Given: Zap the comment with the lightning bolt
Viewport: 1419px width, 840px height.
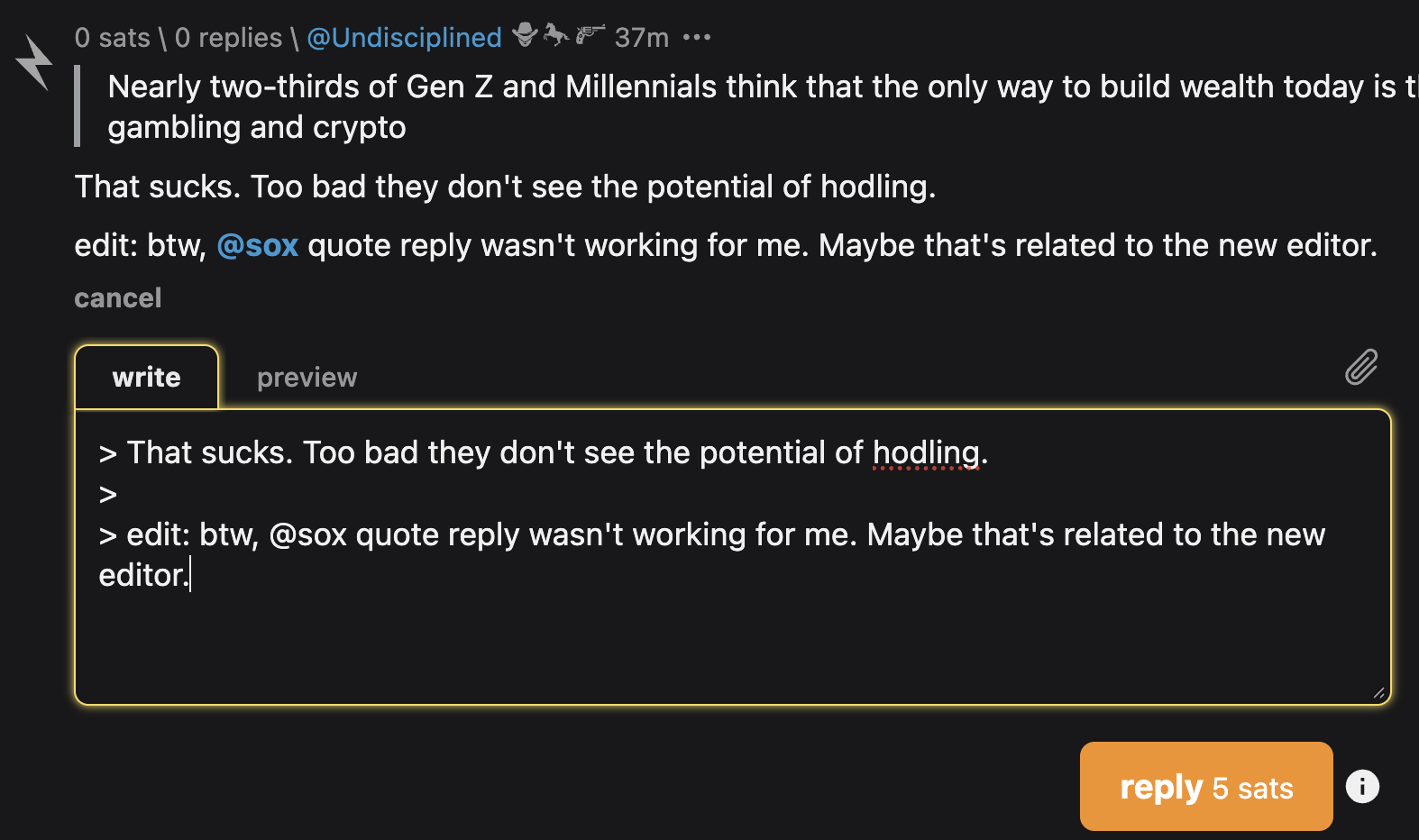Looking at the screenshot, I should (34, 62).
